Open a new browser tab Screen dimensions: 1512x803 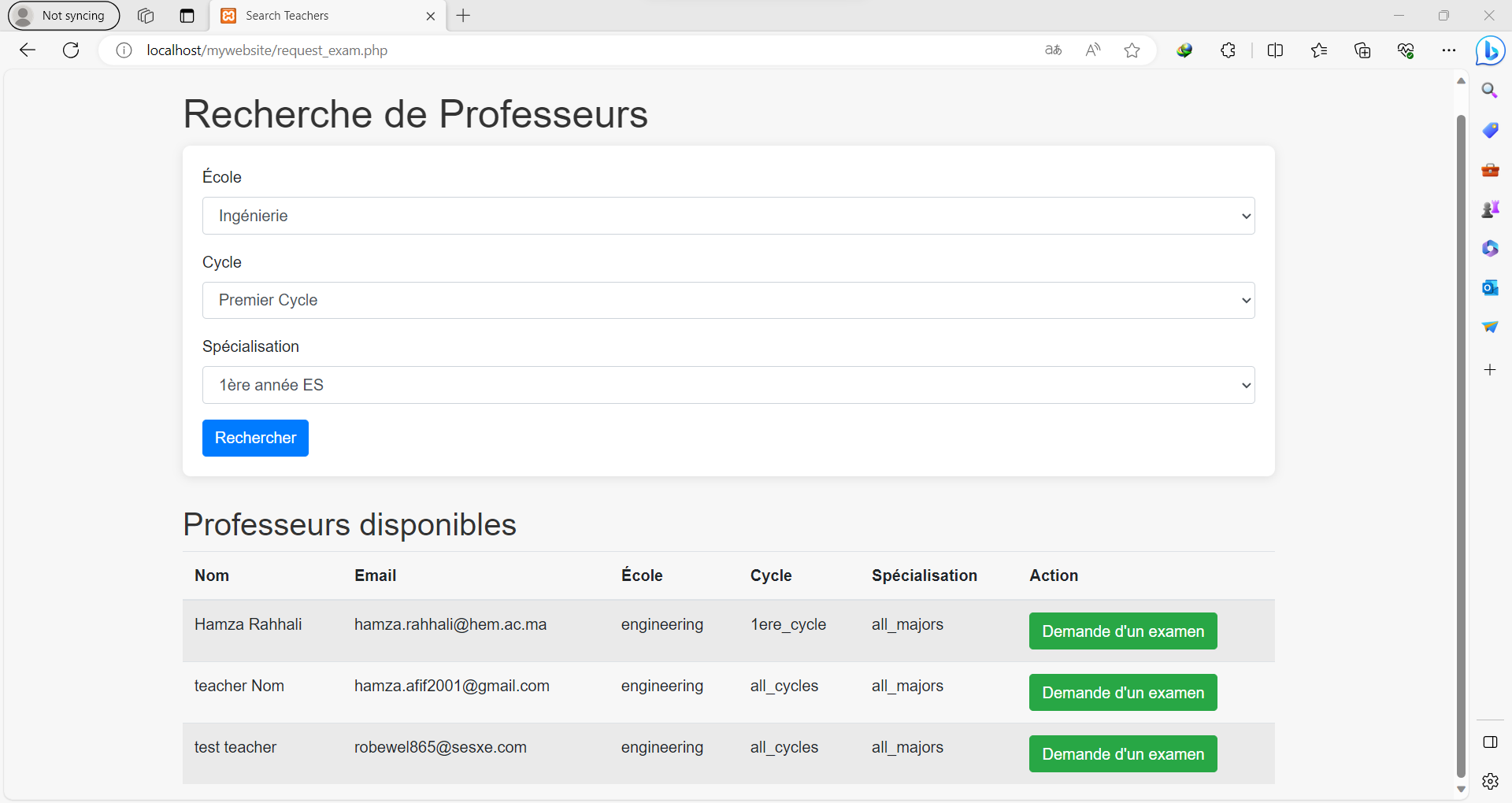pos(463,16)
